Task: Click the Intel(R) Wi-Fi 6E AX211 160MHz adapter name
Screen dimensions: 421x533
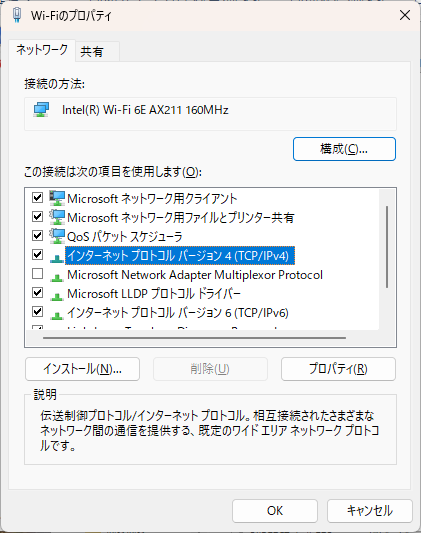Action: pyautogui.click(x=145, y=110)
